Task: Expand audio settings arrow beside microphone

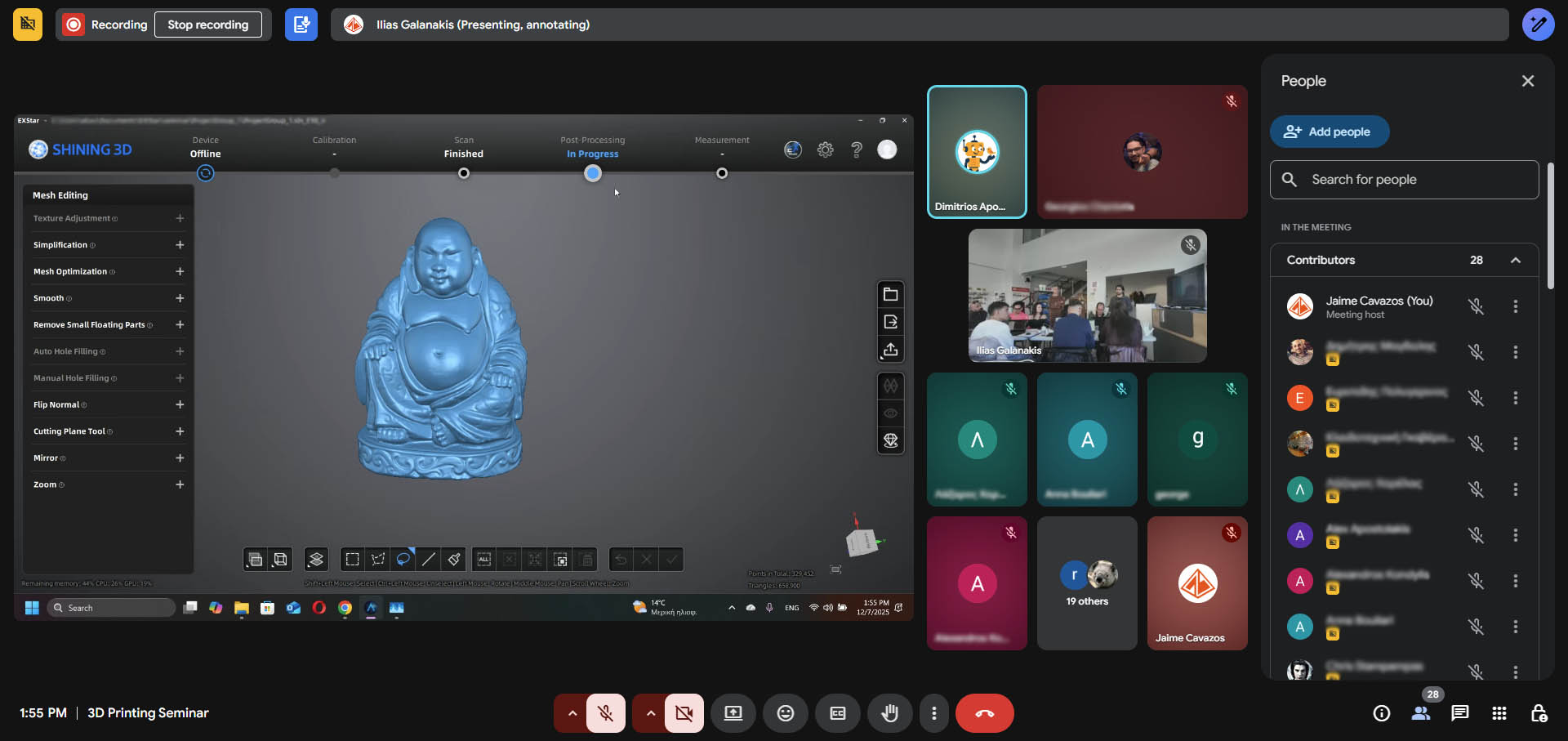Action: [x=572, y=713]
